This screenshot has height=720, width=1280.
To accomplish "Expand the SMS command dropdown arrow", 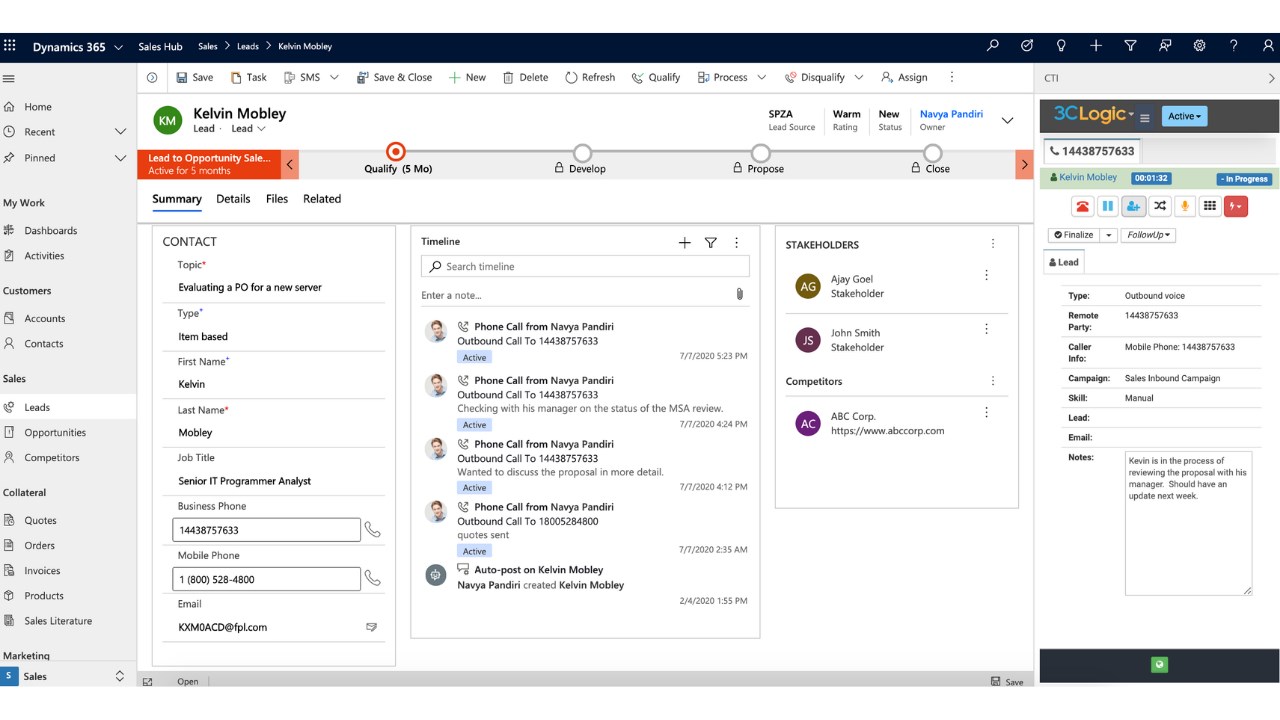I will point(334,77).
